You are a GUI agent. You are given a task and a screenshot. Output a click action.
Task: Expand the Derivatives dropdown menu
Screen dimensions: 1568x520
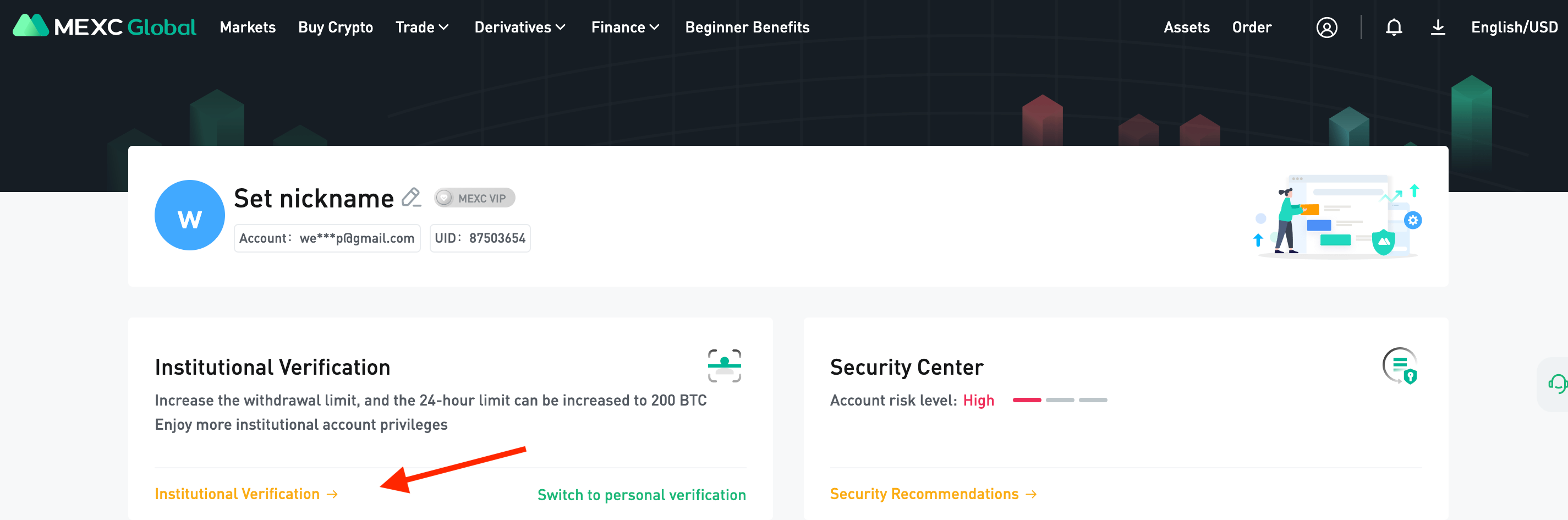520,28
